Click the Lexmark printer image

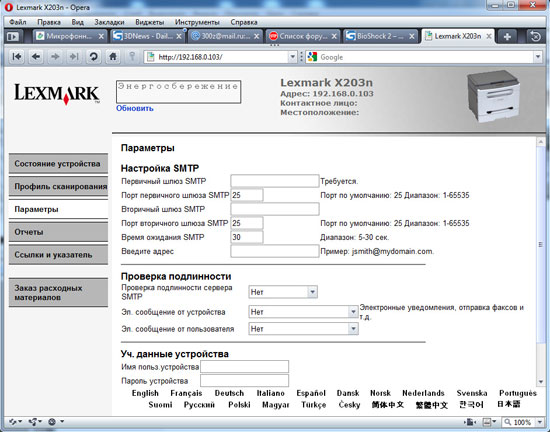point(494,96)
